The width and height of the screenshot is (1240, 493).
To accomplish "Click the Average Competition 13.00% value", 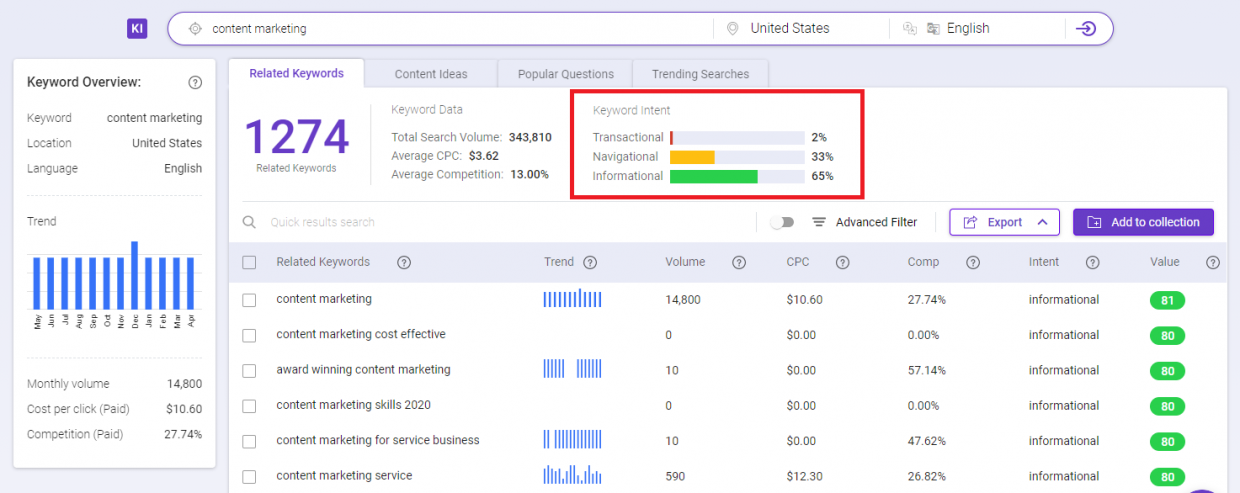I will (x=528, y=175).
